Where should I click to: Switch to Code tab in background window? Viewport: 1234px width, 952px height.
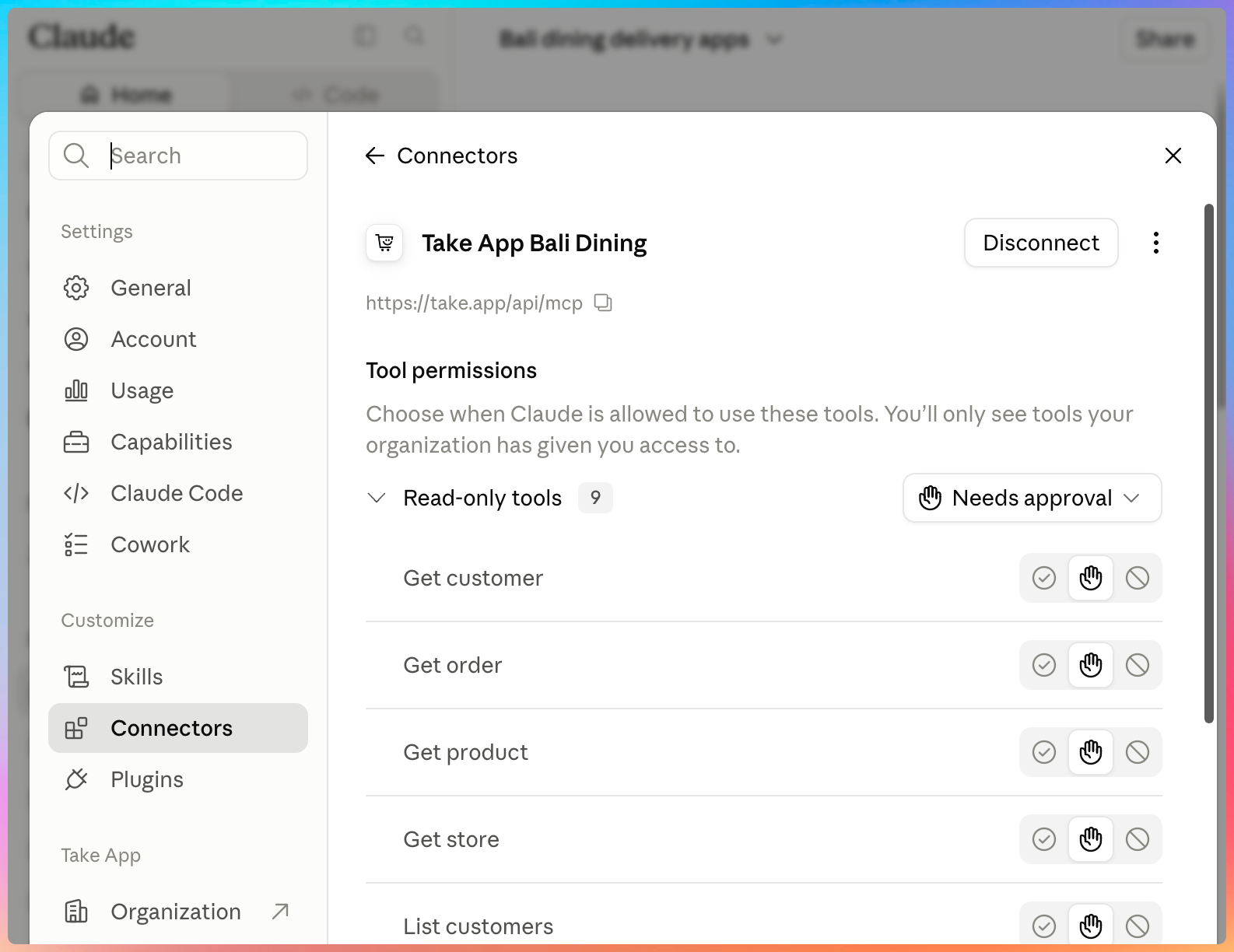[335, 95]
